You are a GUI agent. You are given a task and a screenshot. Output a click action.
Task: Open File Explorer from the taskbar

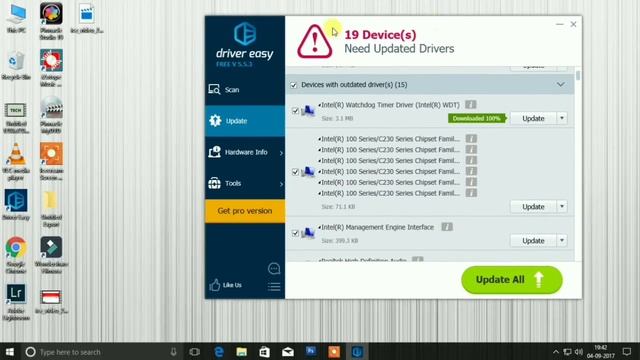242,352
